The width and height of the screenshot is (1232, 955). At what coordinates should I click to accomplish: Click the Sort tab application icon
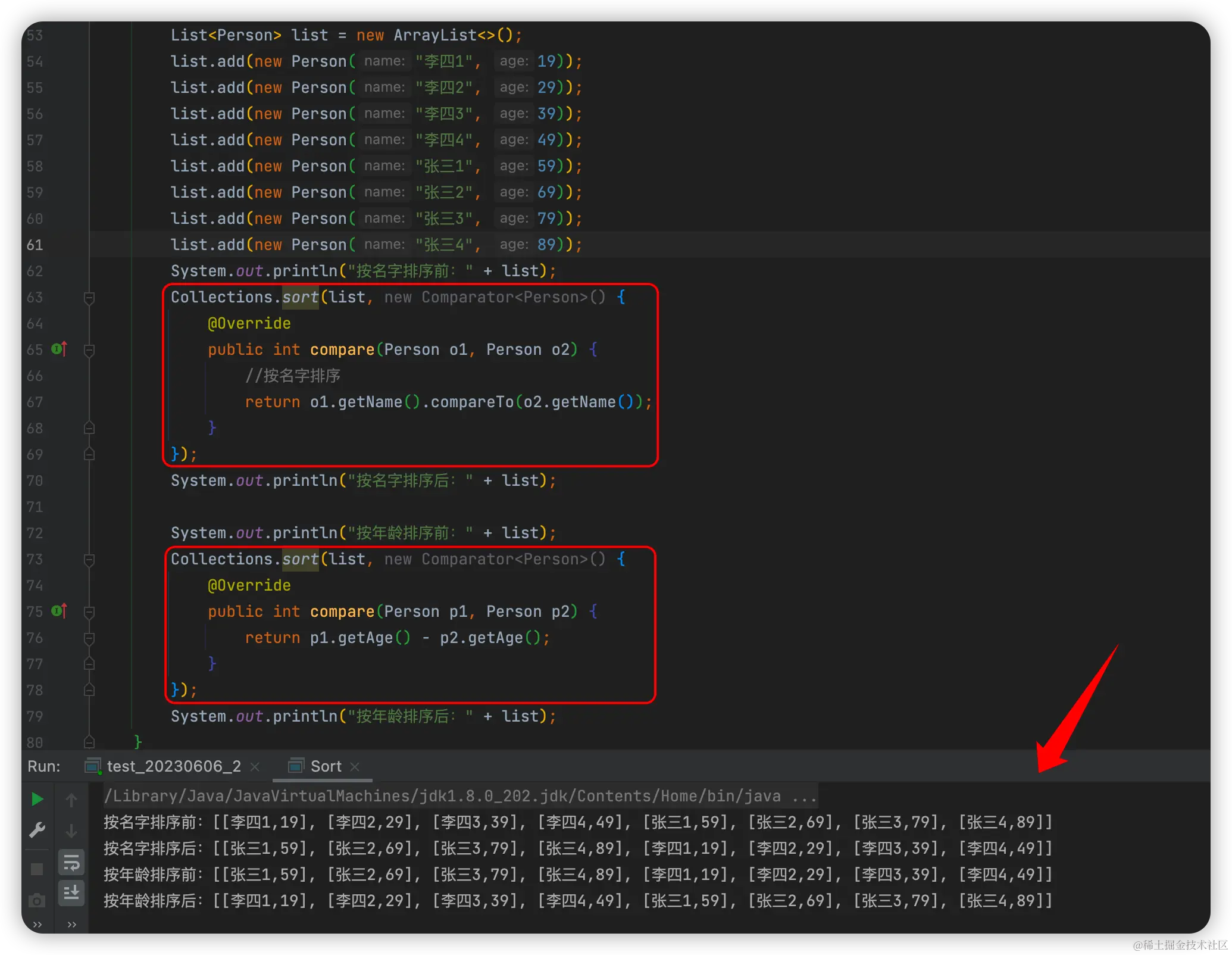[296, 766]
